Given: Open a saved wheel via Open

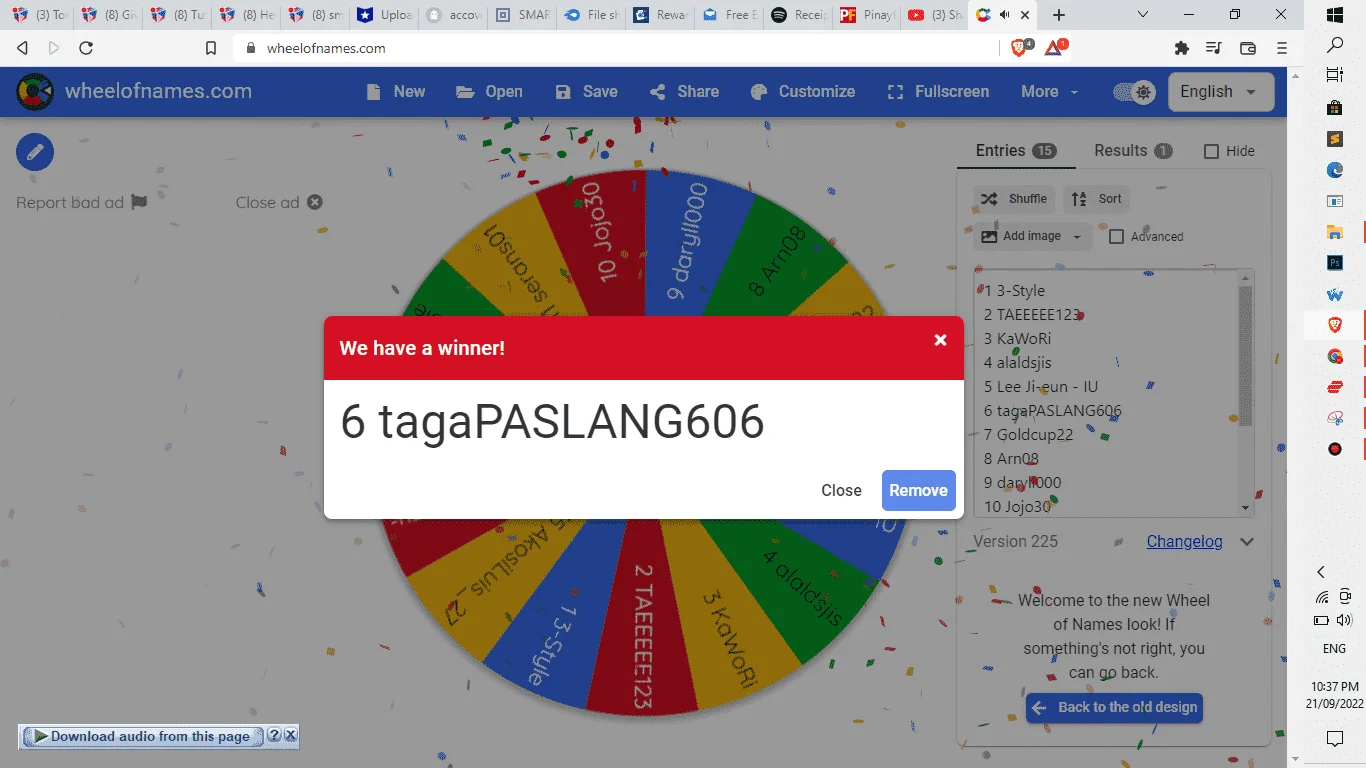Looking at the screenshot, I should click(x=489, y=91).
